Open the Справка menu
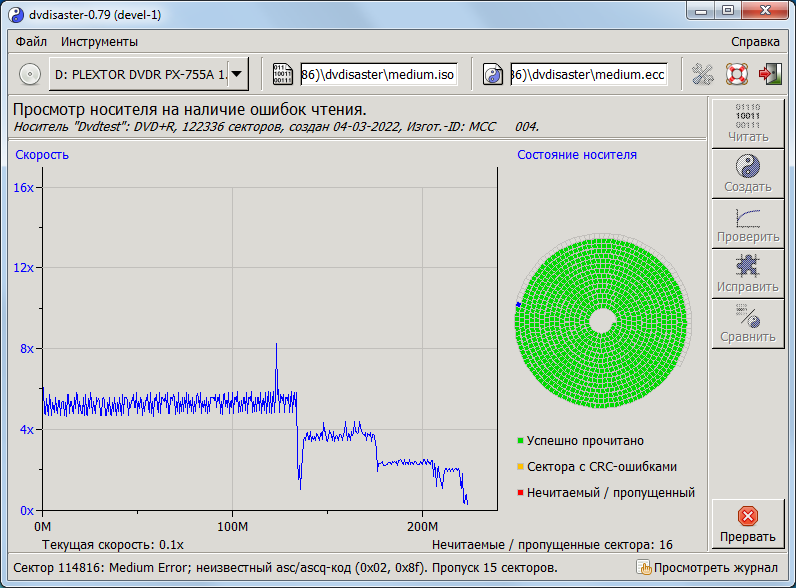This screenshot has width=796, height=588. [755, 42]
